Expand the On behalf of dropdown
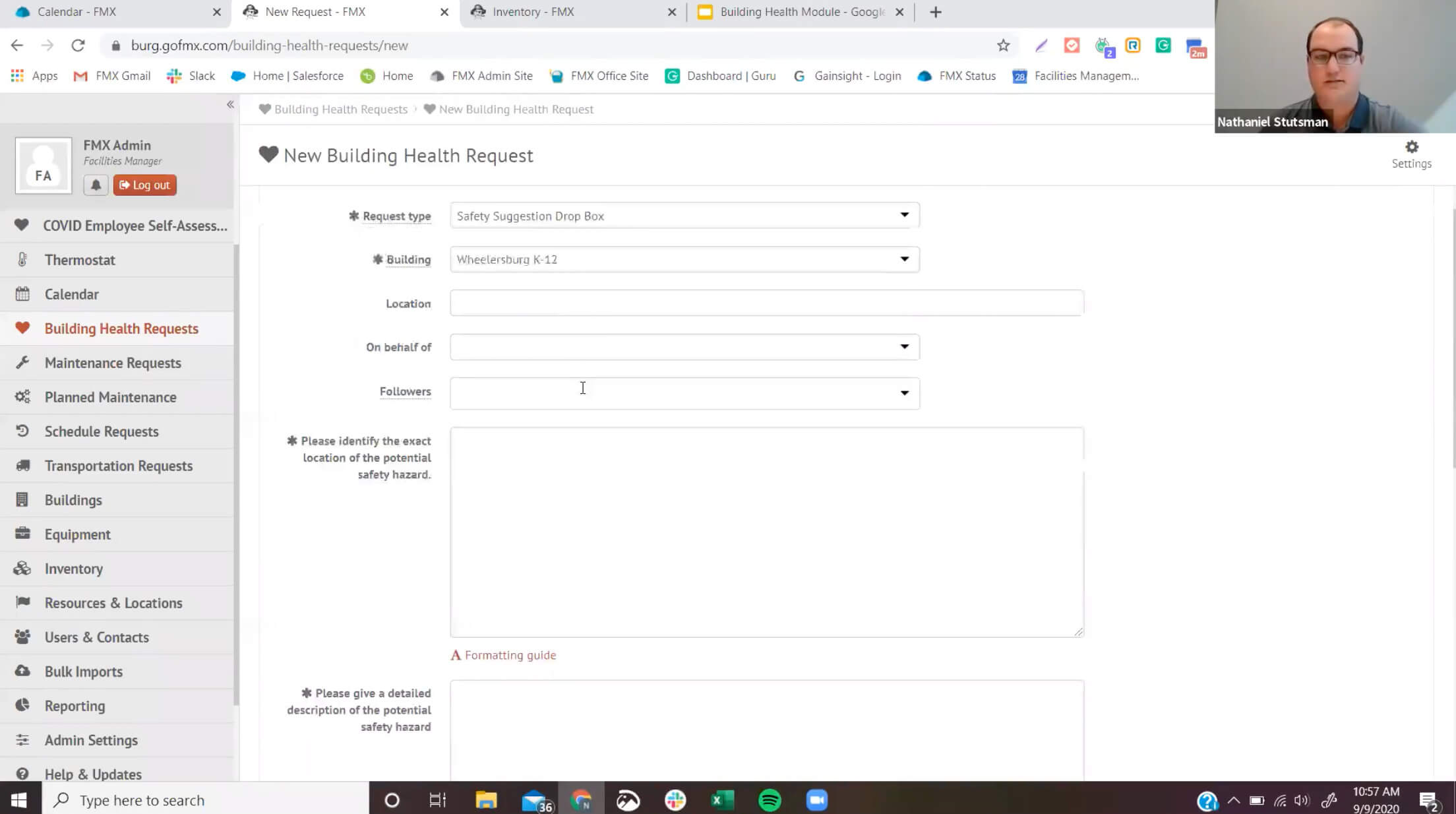This screenshot has height=814, width=1456. tap(904, 347)
